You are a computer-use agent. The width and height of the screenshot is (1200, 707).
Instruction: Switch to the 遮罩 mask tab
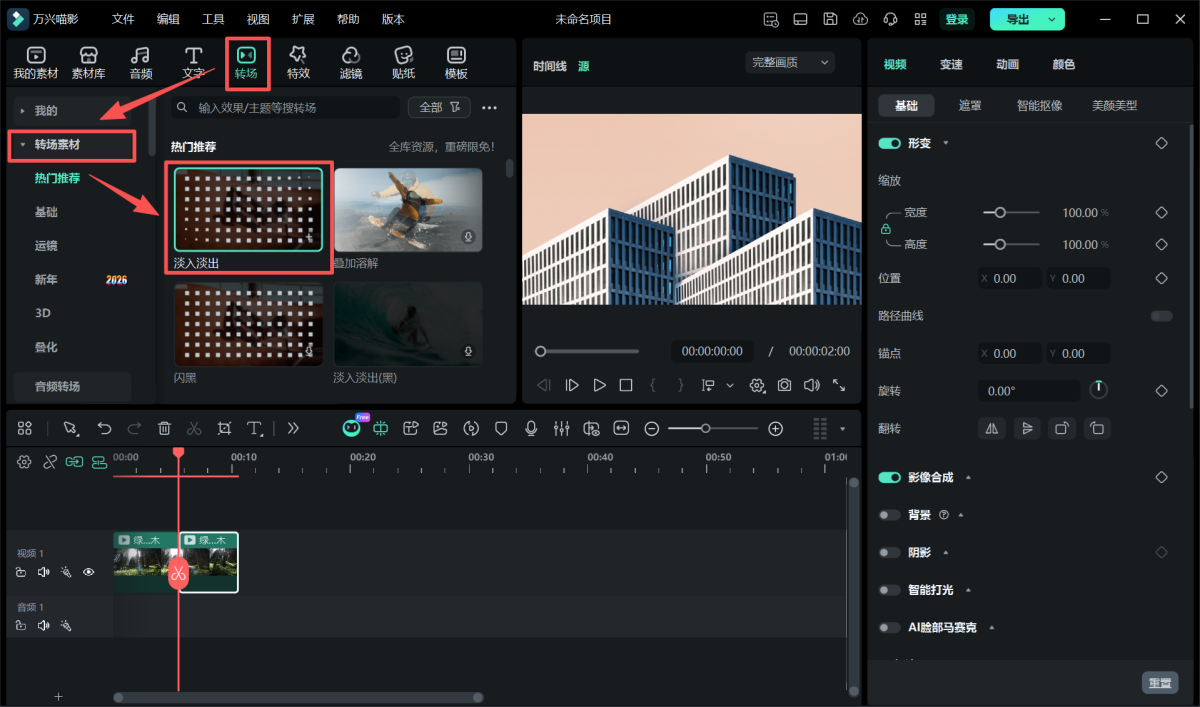coord(969,105)
